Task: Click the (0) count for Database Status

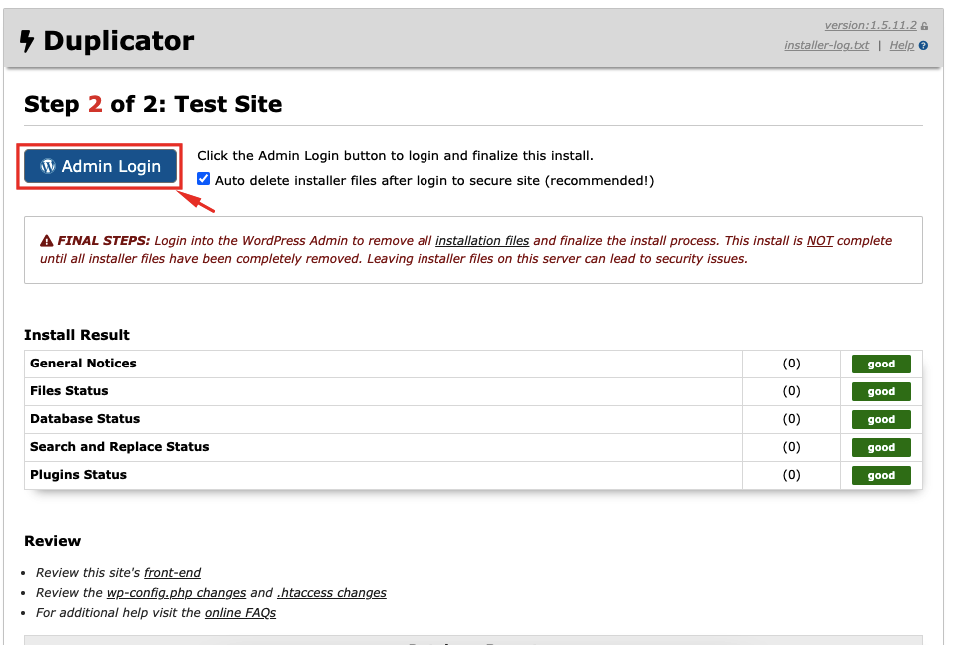Action: (x=791, y=419)
